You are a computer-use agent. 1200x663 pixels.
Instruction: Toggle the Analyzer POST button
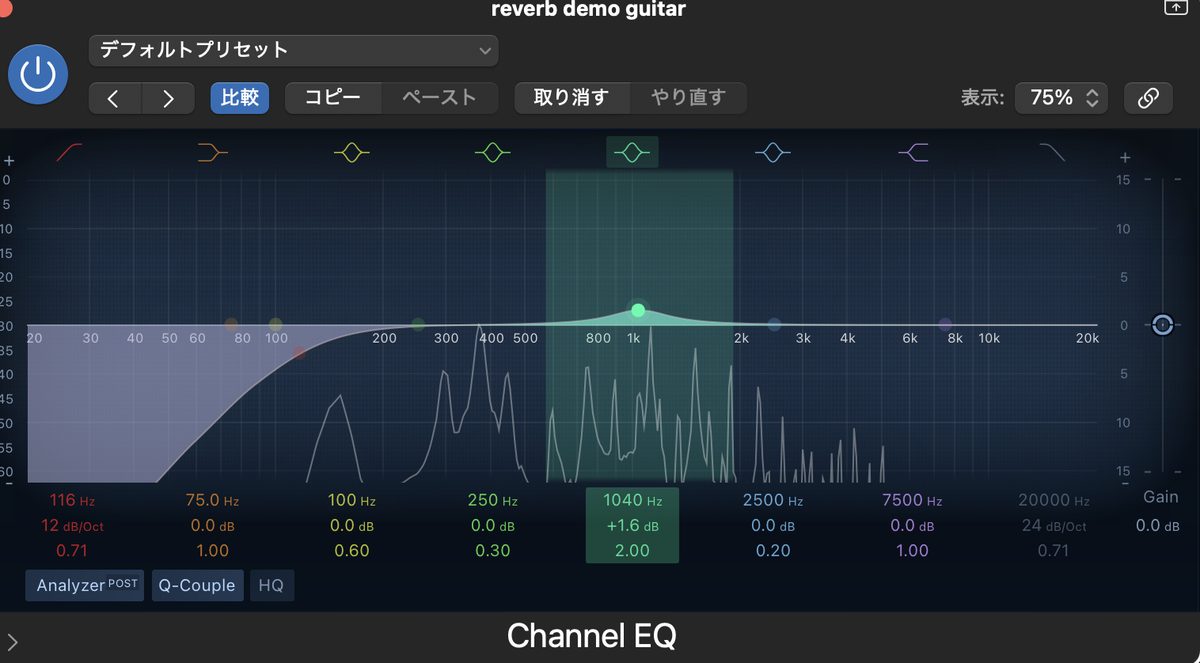[x=85, y=586]
